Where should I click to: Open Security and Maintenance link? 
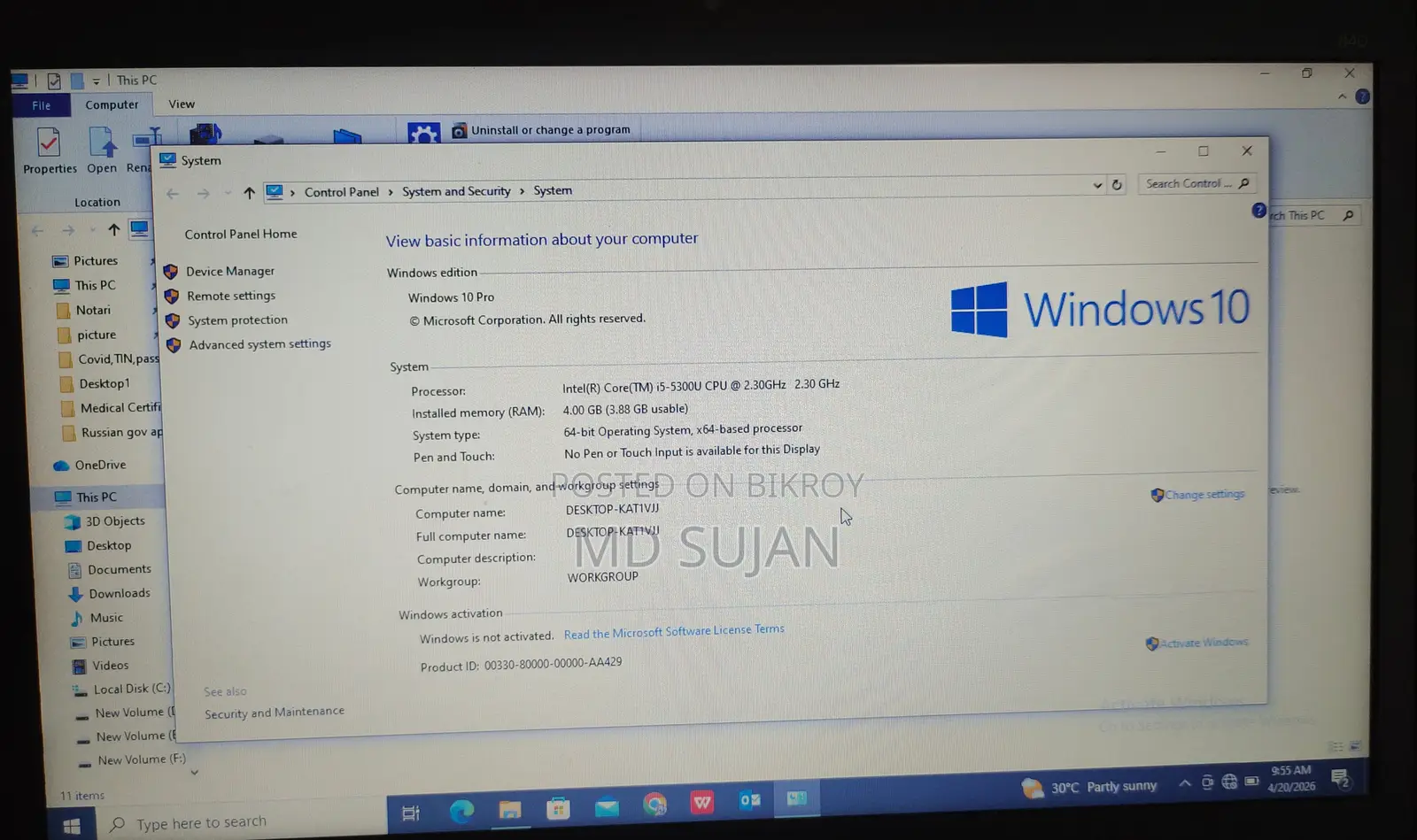[x=275, y=713]
